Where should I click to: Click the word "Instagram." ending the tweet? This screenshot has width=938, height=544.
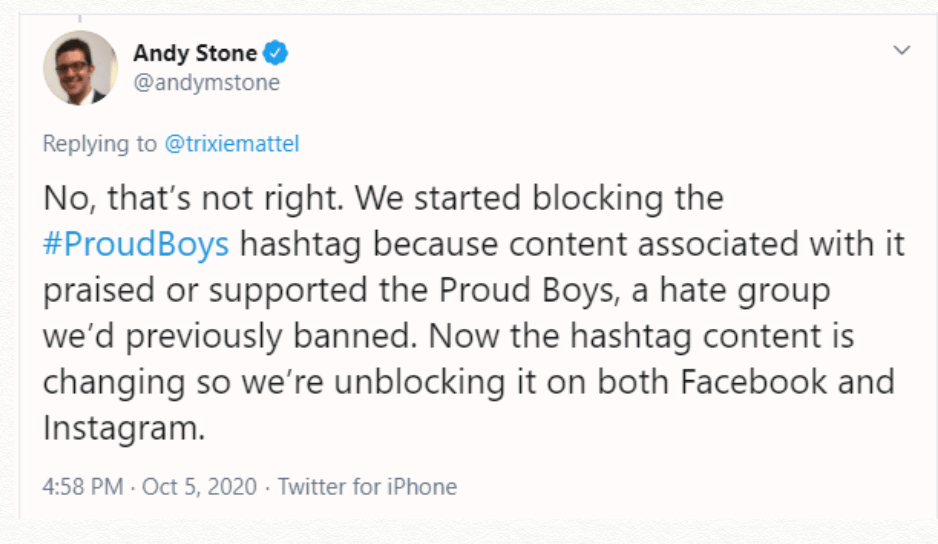124,428
